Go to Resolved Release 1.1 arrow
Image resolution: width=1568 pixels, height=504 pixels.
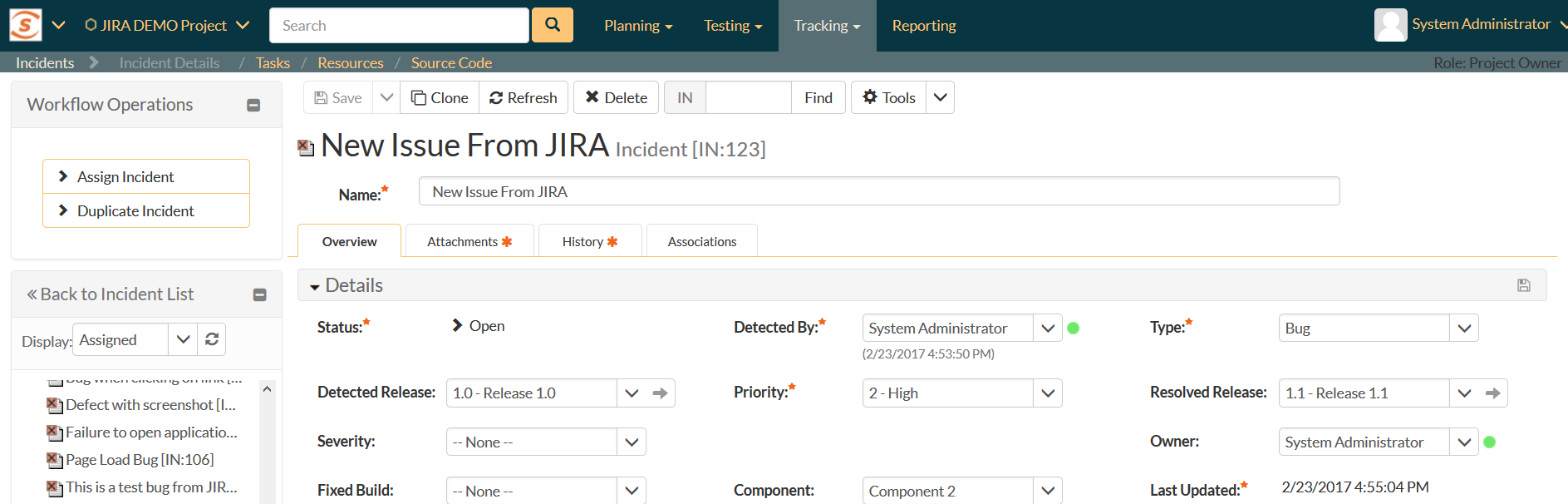[x=1493, y=393]
